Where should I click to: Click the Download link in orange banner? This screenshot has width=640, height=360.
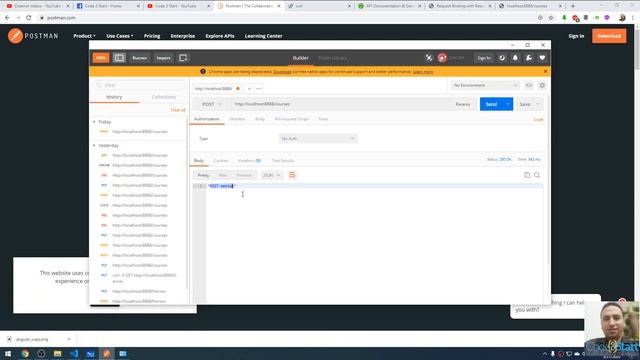tap(282, 72)
